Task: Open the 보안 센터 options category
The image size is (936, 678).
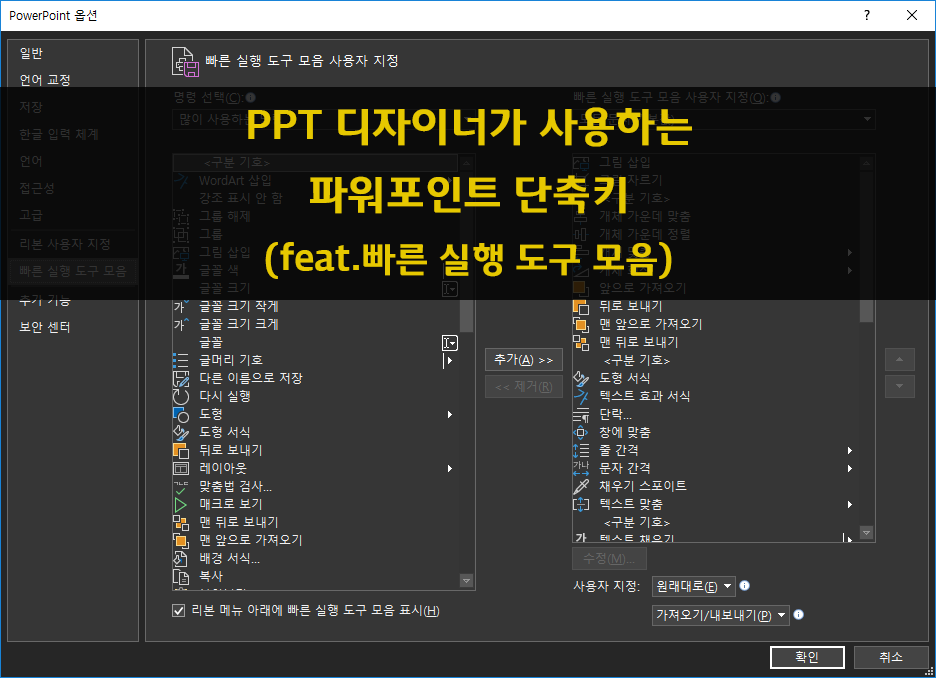Action: point(45,327)
